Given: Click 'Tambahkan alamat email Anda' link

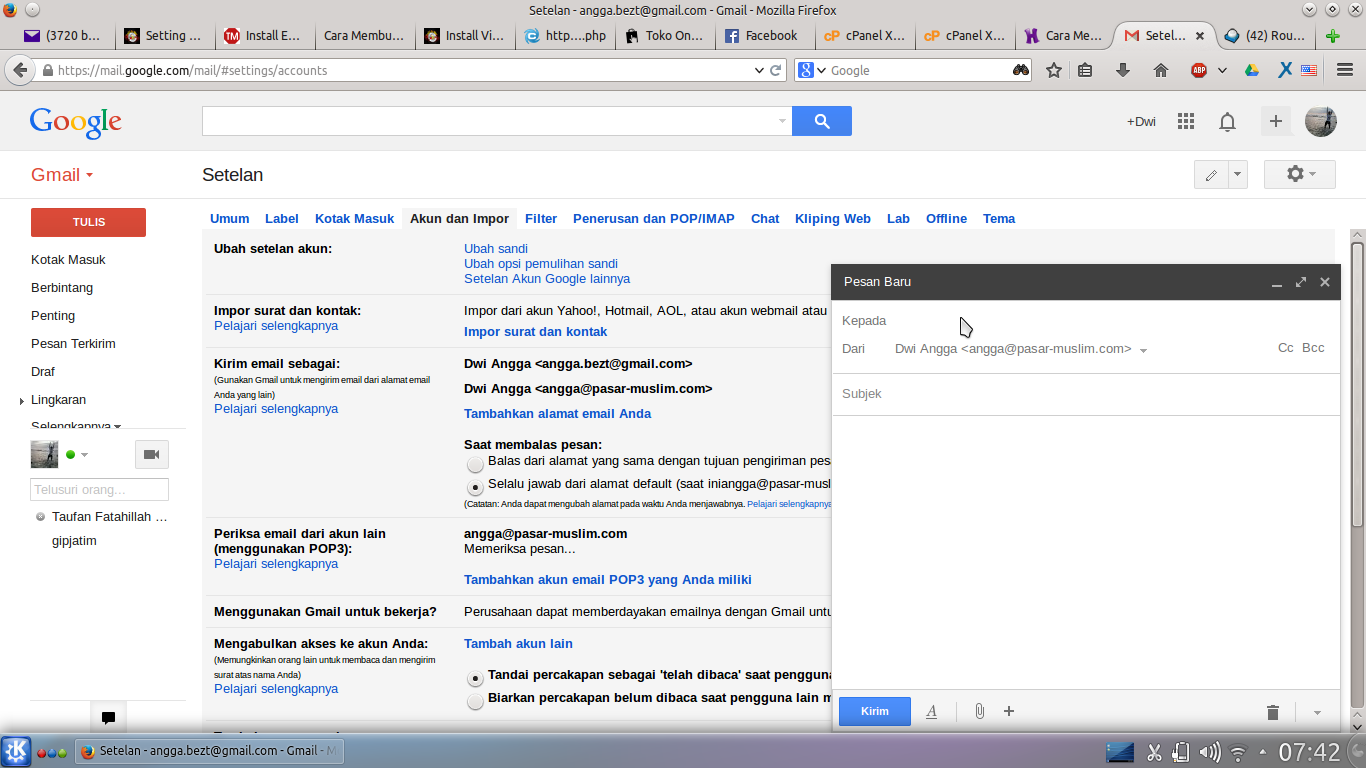Looking at the screenshot, I should pos(557,414).
